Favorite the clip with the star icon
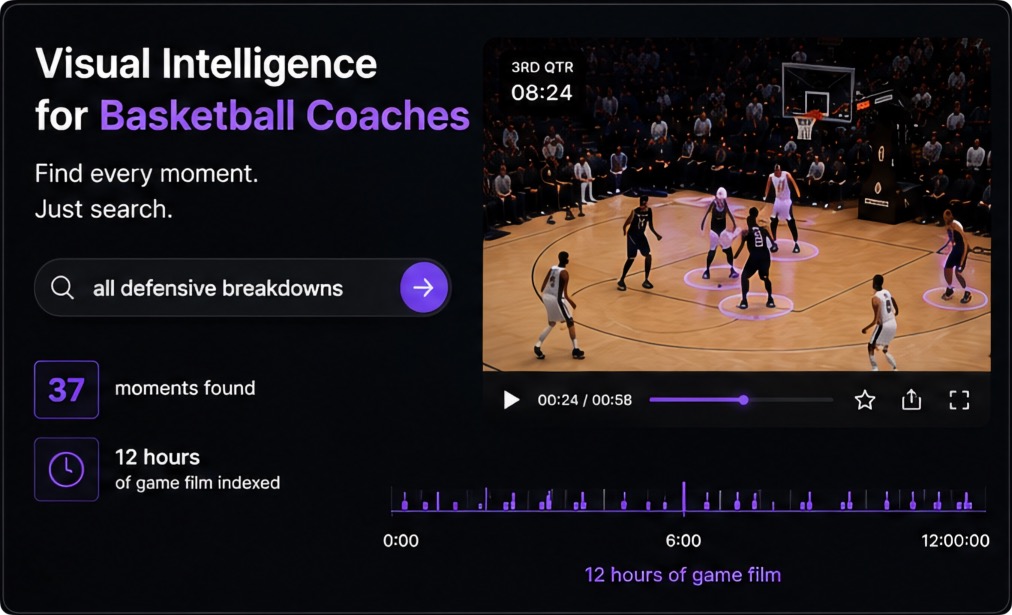Screen dimensions: 1012x615 tap(865, 400)
